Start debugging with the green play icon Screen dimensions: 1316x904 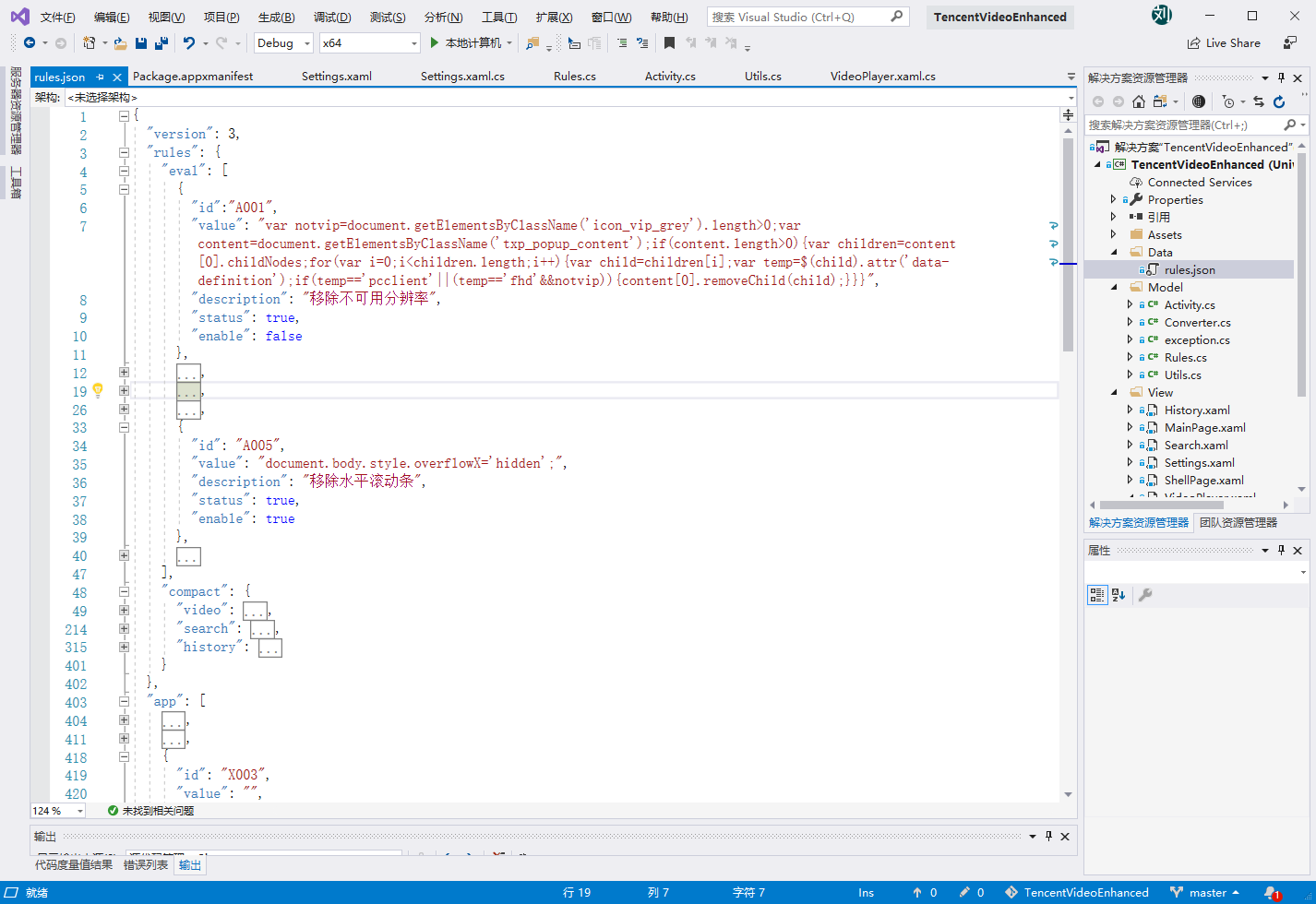436,42
